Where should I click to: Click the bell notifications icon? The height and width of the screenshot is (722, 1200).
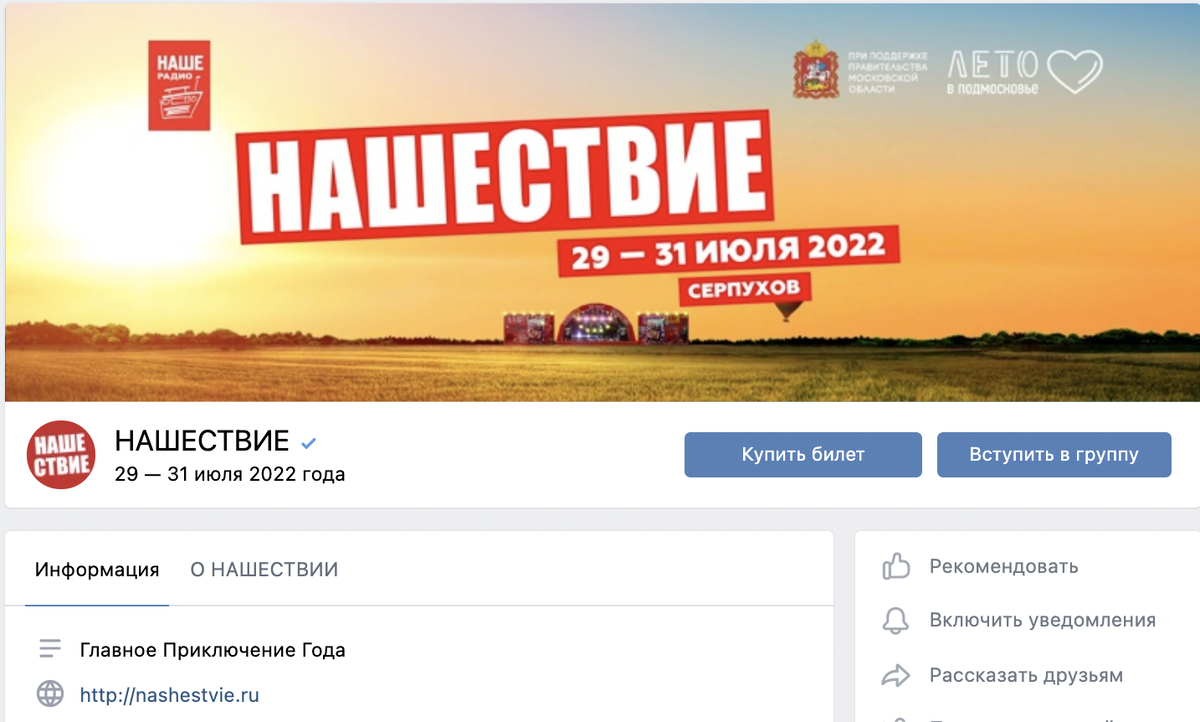[x=895, y=621]
